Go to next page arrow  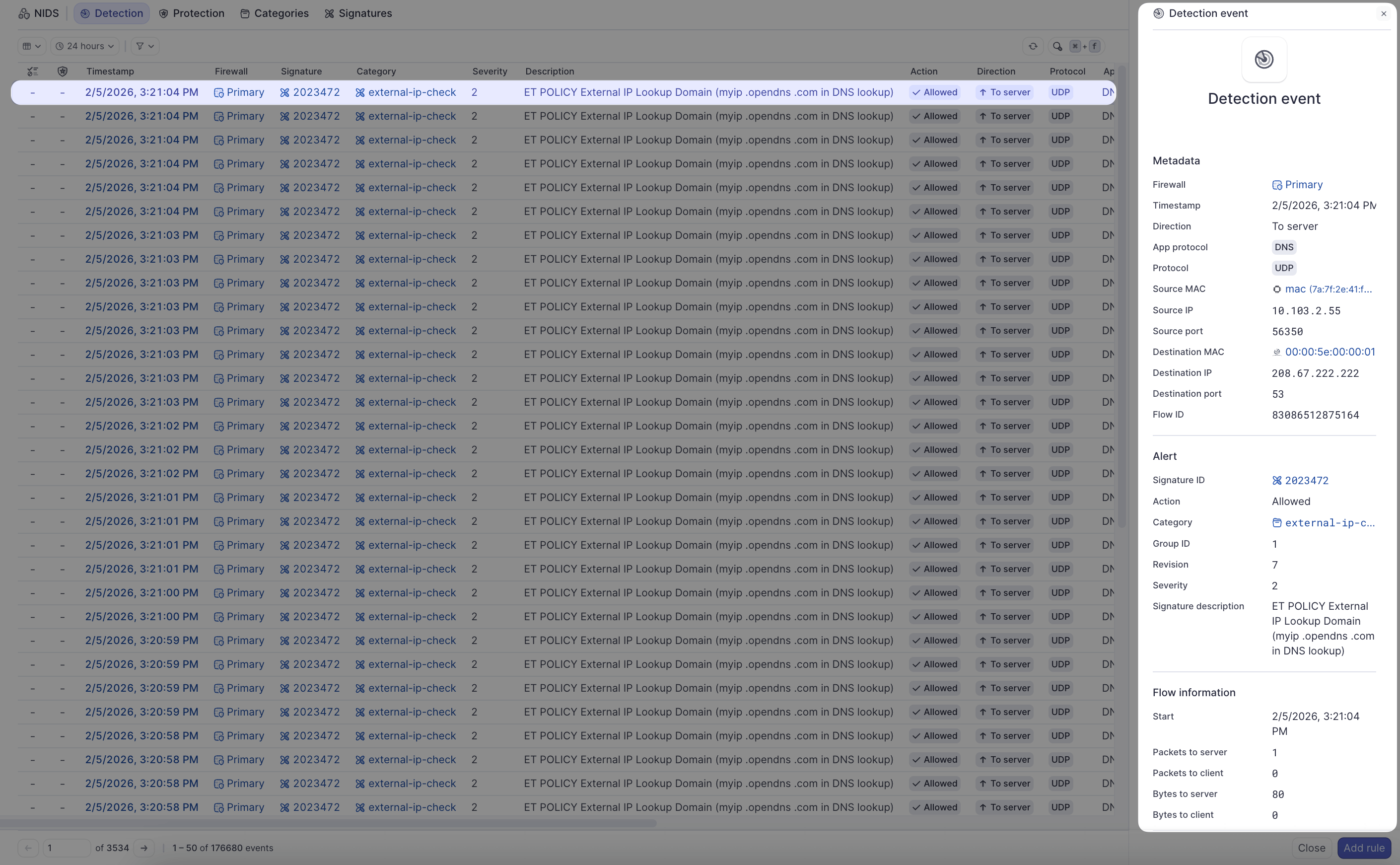click(144, 848)
